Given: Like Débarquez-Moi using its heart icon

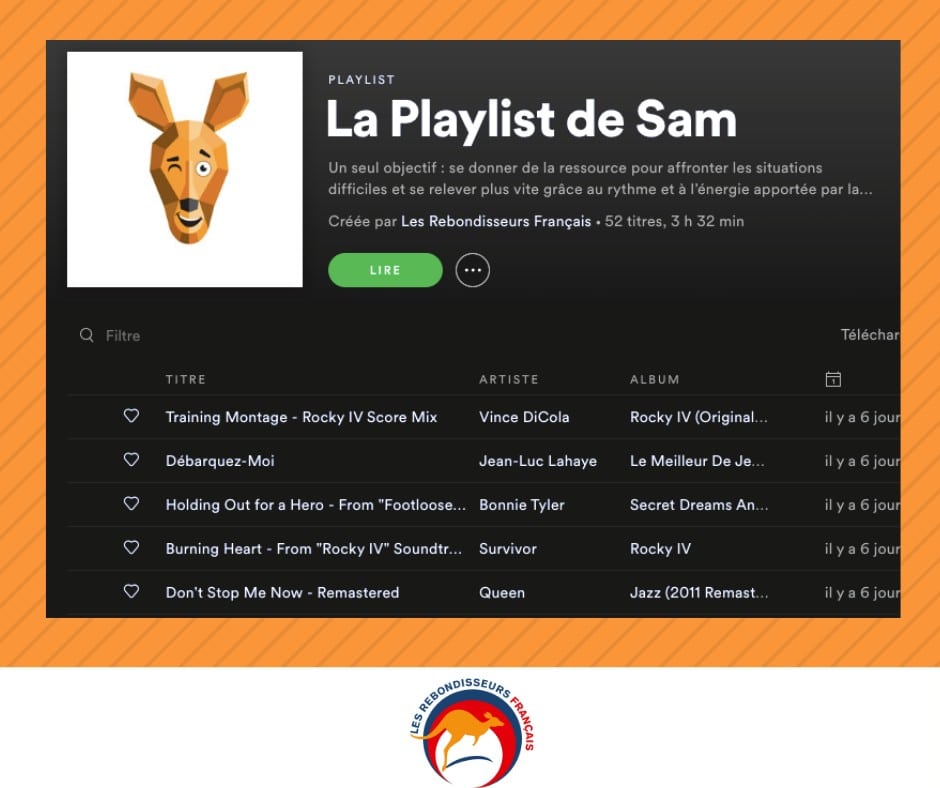Looking at the screenshot, I should (131, 459).
